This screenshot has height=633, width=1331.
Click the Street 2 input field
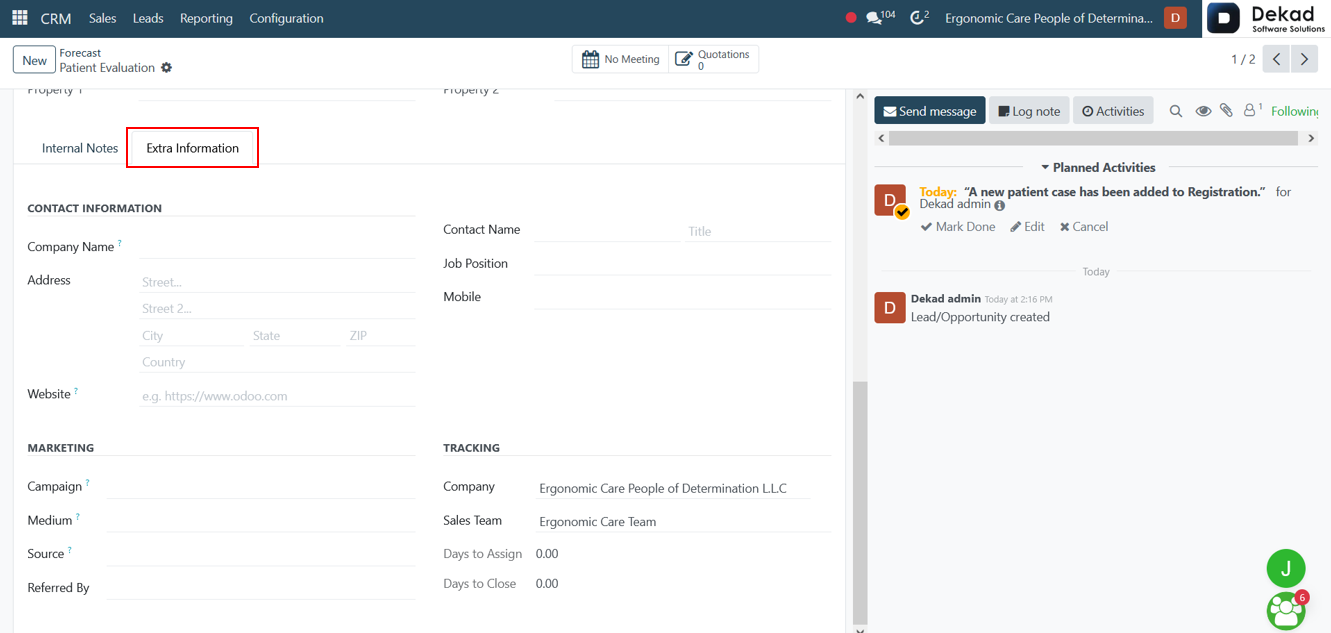pyautogui.click(x=278, y=309)
